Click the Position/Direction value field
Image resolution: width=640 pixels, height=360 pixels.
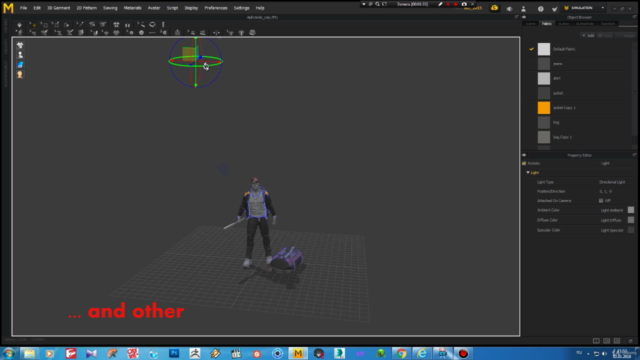(x=605, y=191)
